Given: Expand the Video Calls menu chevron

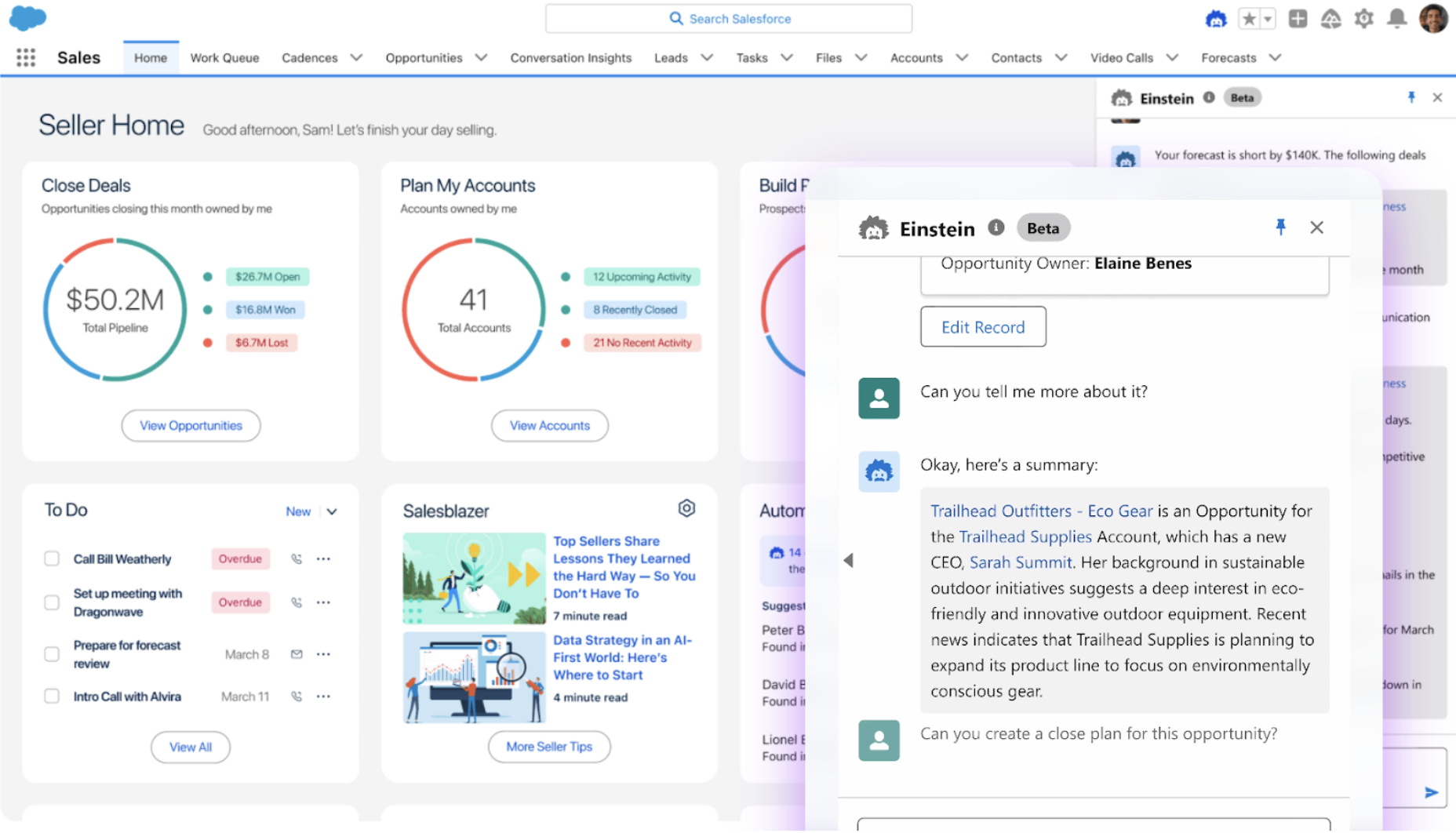Looking at the screenshot, I should tap(1172, 57).
